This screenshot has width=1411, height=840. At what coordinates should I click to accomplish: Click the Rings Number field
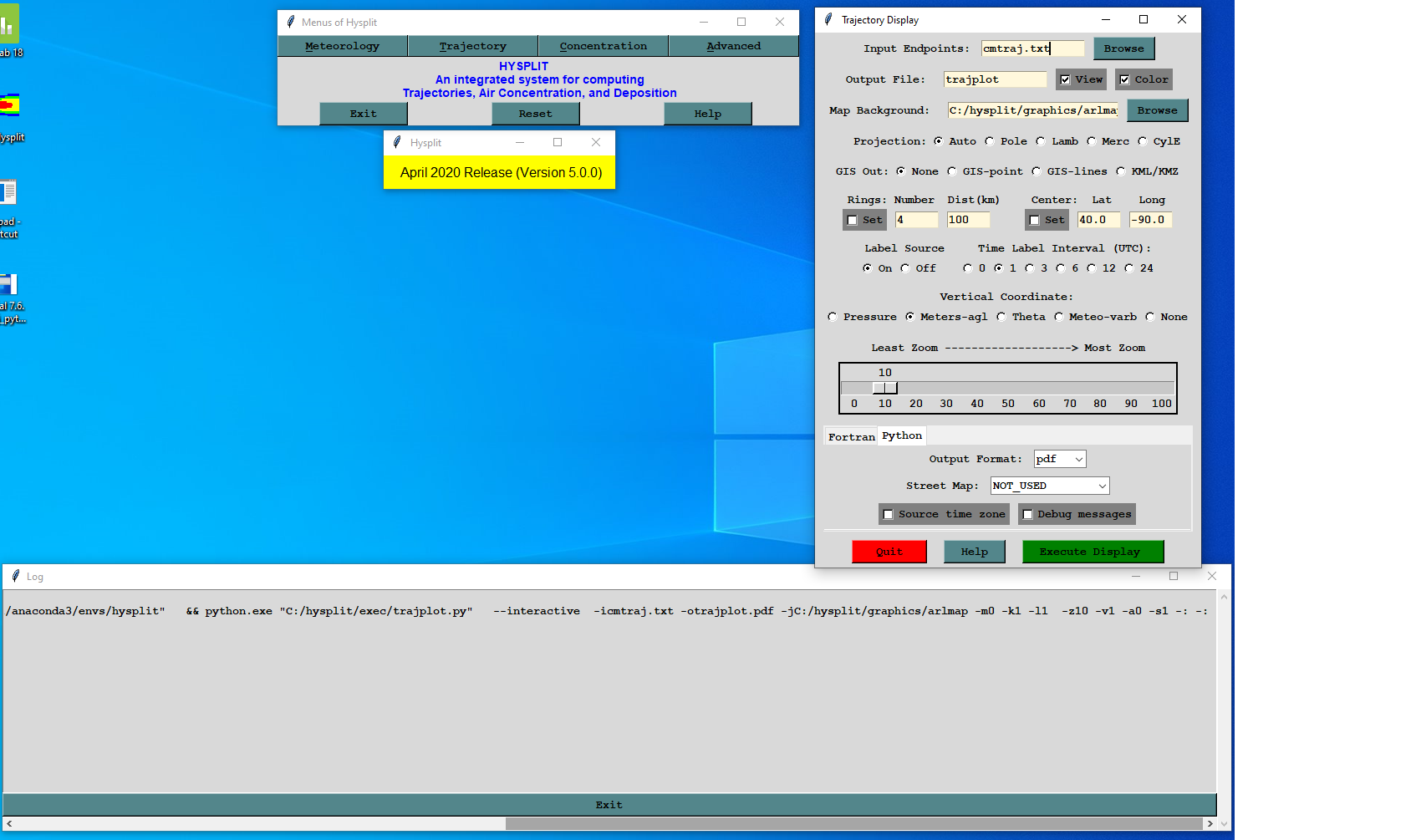(916, 220)
